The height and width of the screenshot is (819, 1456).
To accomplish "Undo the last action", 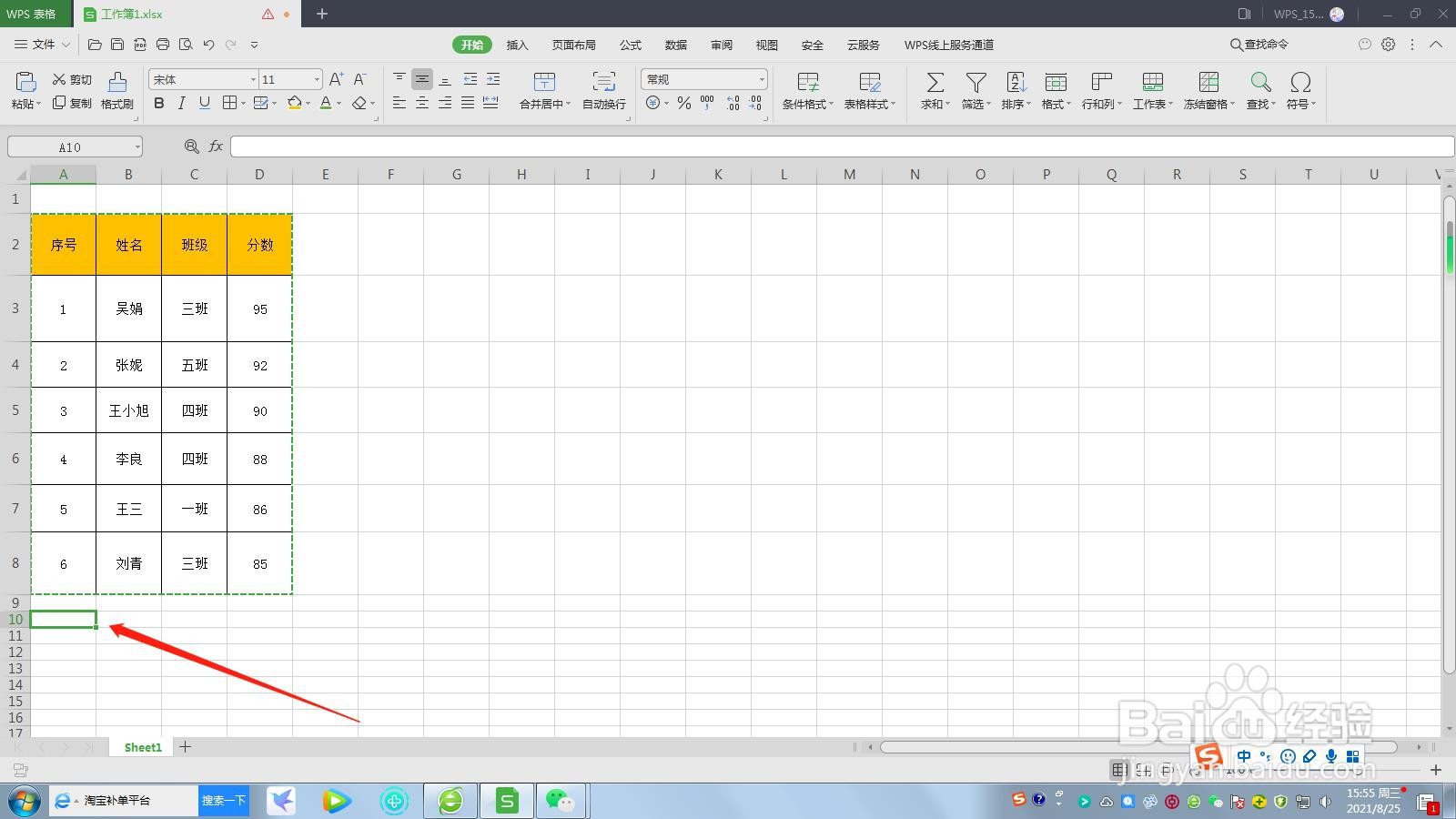I will (209, 44).
